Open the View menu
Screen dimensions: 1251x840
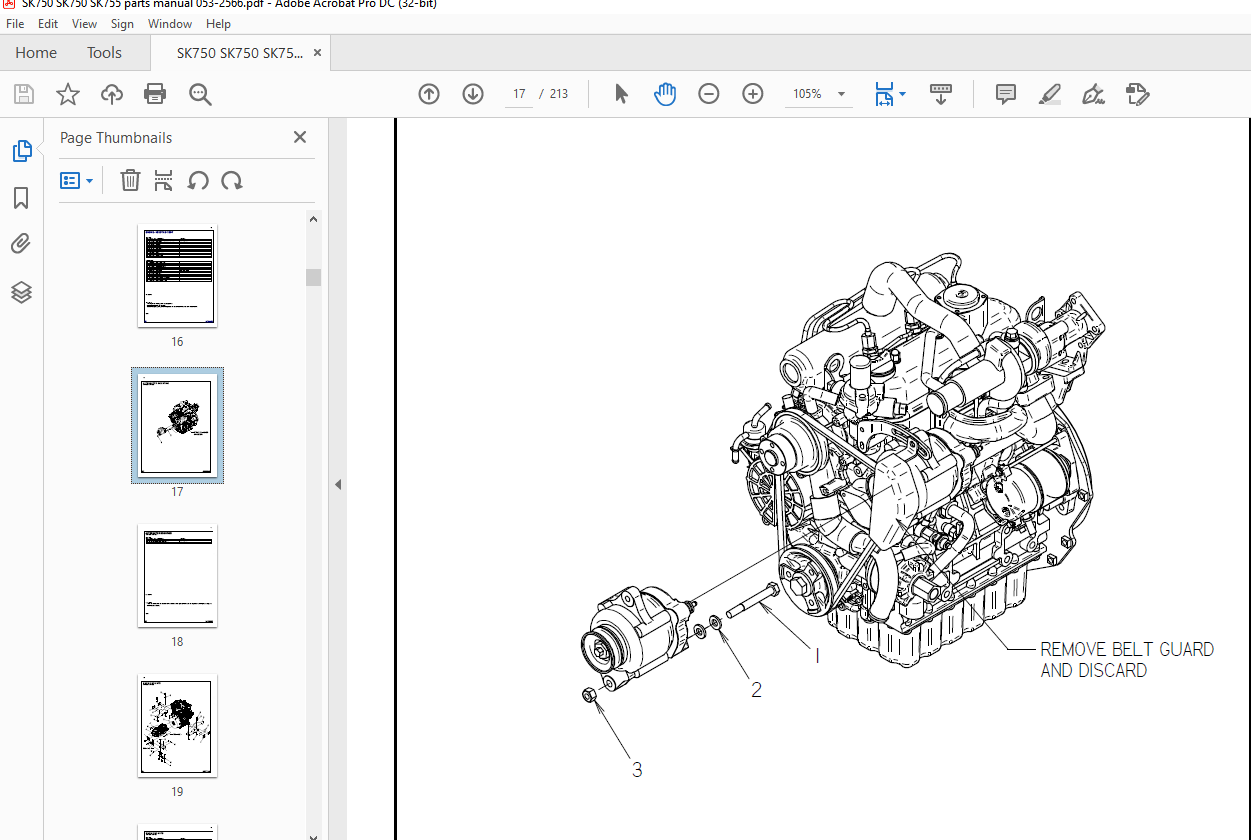pyautogui.click(x=85, y=23)
